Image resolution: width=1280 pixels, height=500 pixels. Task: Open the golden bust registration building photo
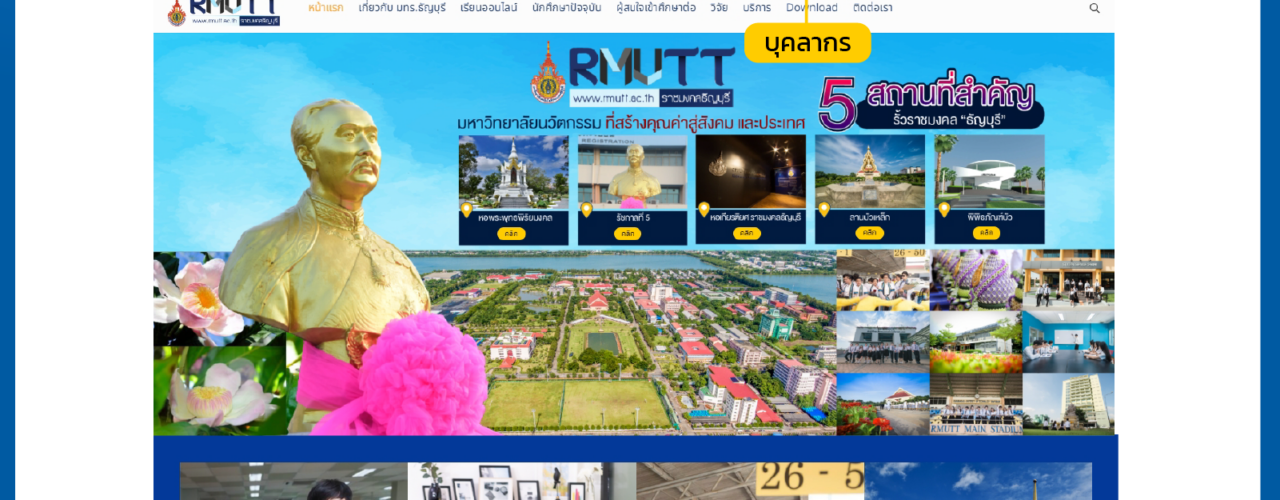[x=633, y=172]
